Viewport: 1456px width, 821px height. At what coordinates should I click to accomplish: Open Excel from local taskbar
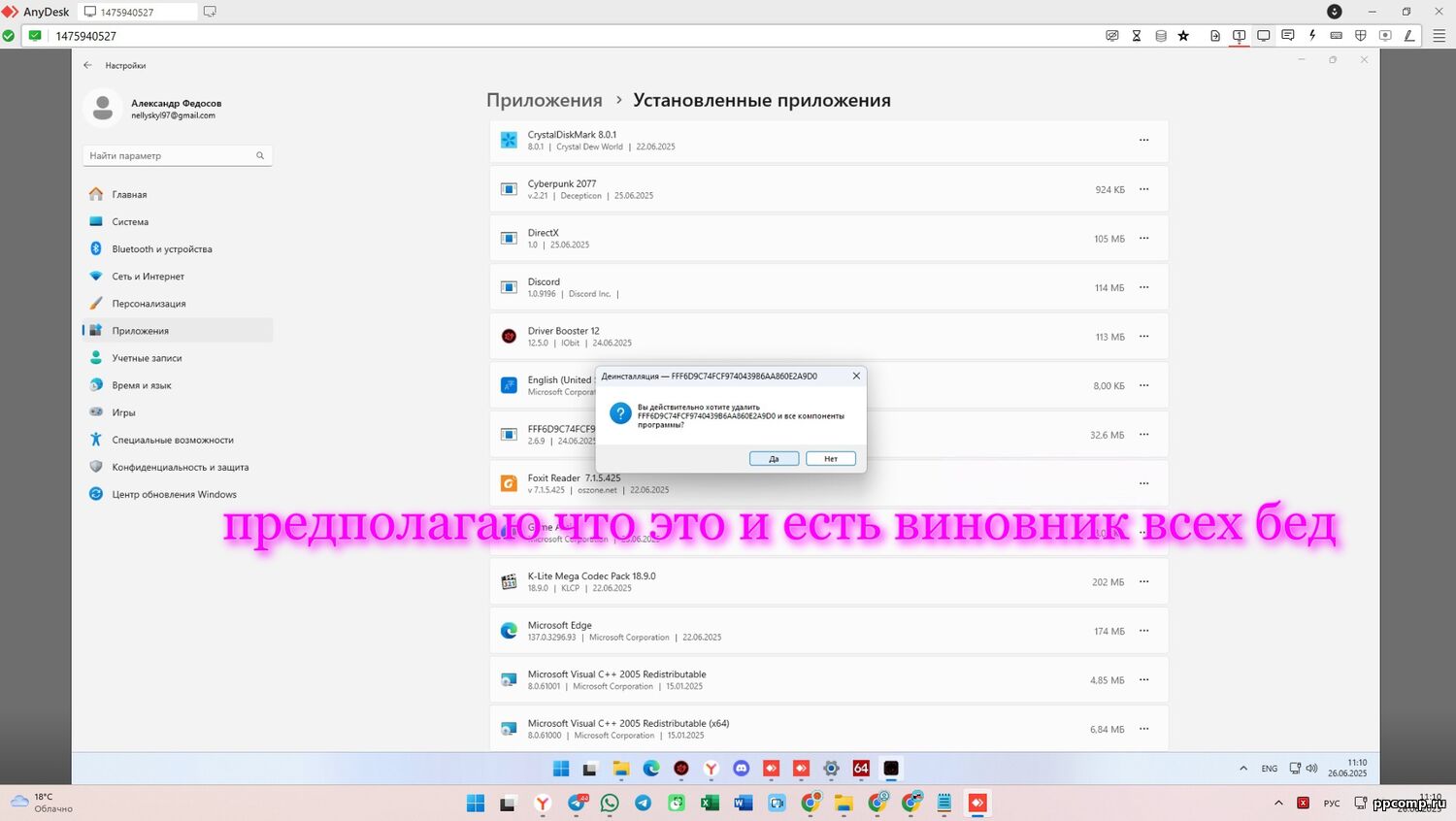pyautogui.click(x=710, y=803)
